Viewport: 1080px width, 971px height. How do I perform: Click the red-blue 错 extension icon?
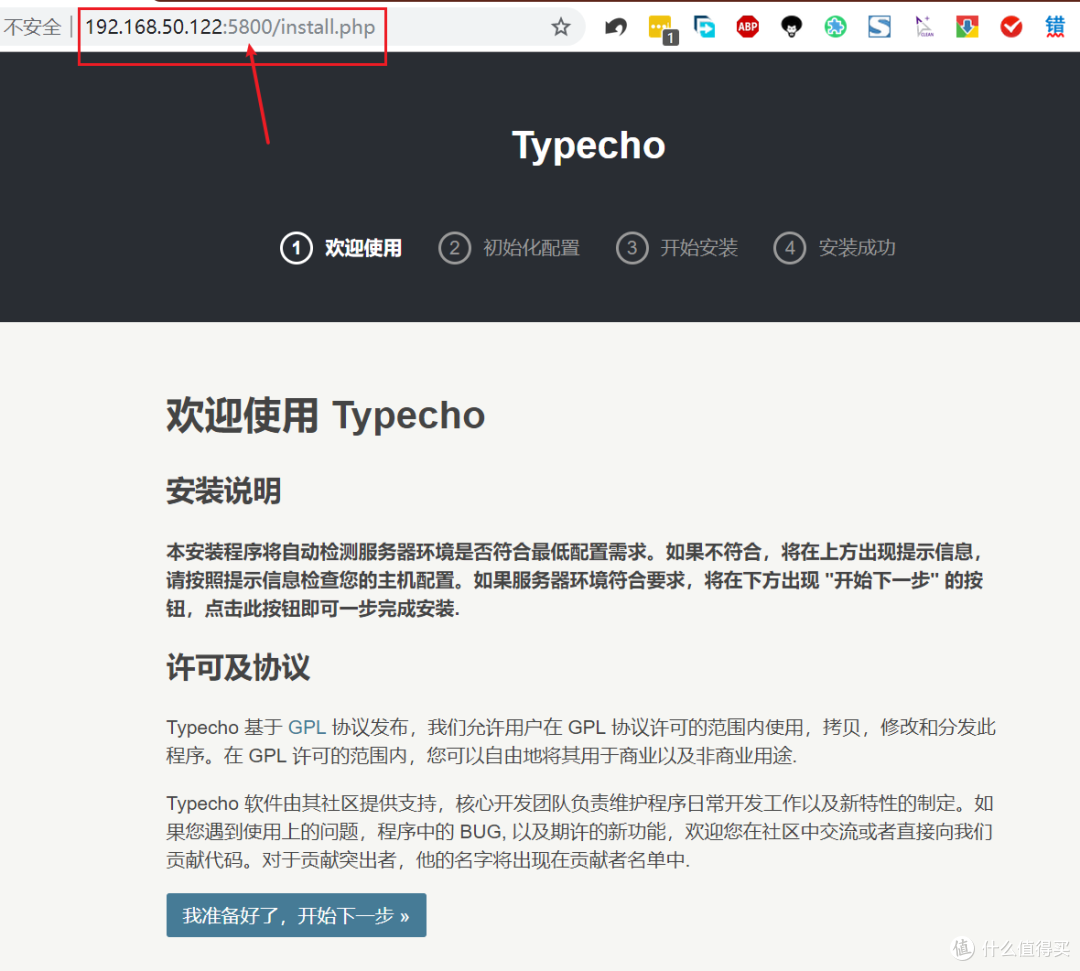(x=1055, y=27)
